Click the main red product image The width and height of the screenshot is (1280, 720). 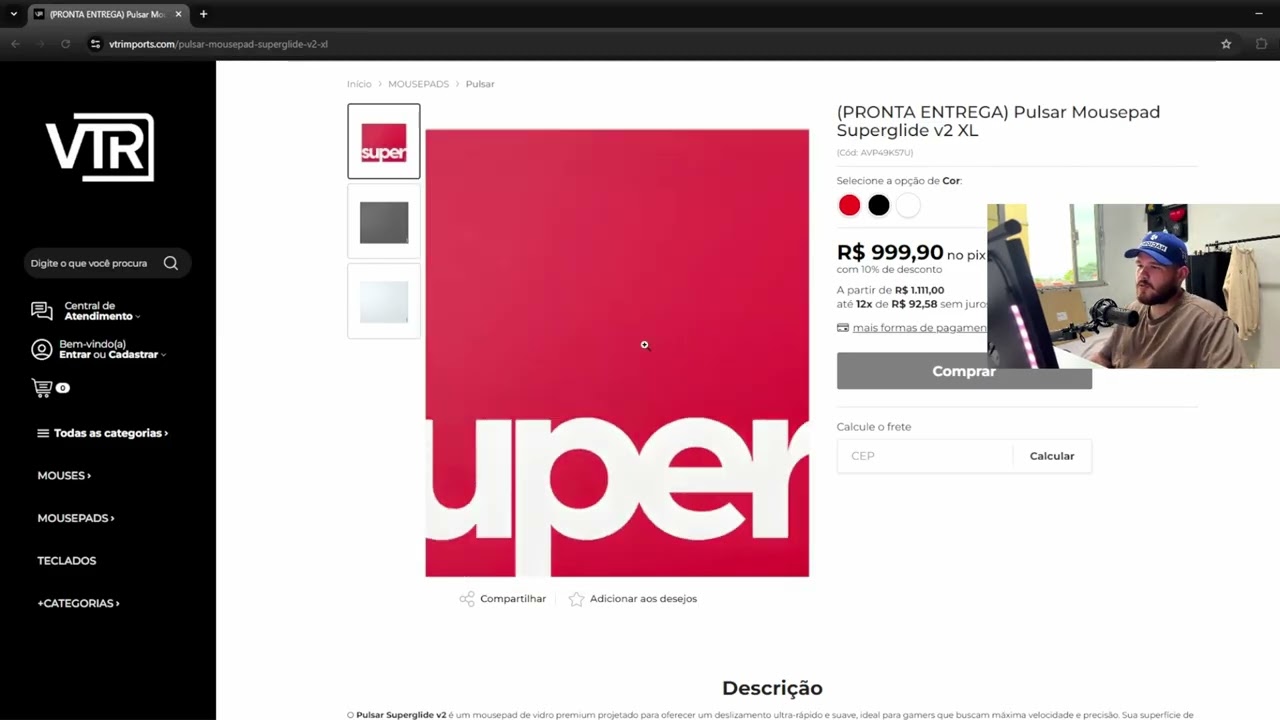617,353
